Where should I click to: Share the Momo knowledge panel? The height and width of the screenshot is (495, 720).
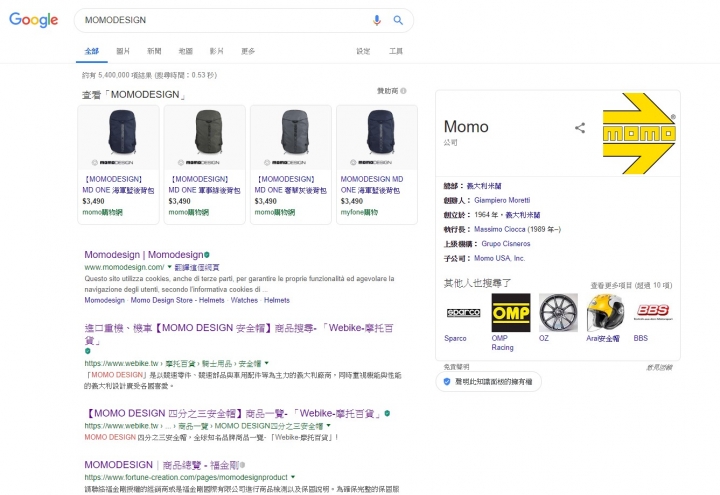pos(580,128)
